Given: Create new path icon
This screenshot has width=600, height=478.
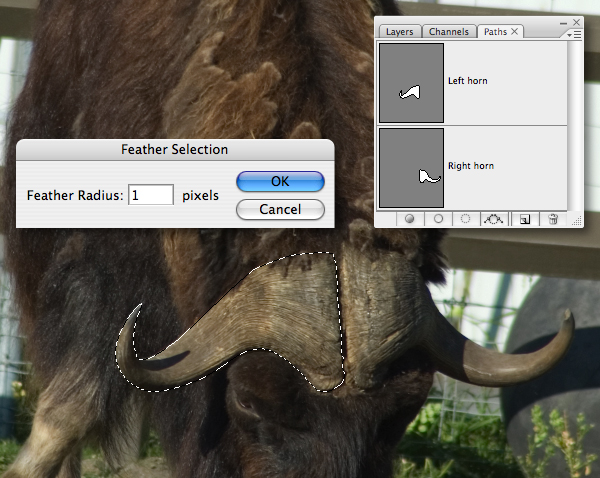Looking at the screenshot, I should (525, 219).
